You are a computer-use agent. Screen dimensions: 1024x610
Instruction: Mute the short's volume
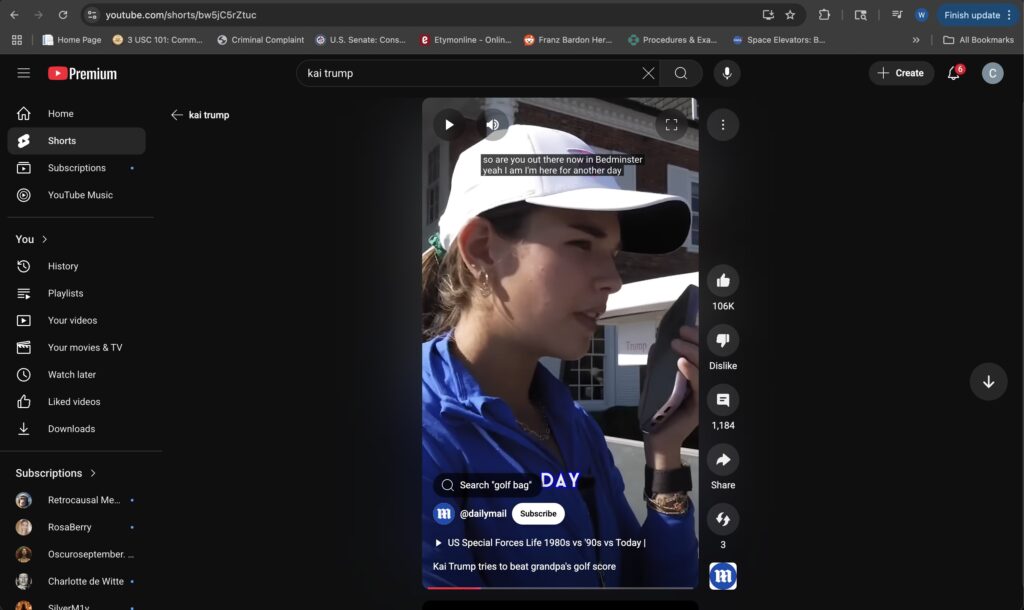tap(492, 125)
